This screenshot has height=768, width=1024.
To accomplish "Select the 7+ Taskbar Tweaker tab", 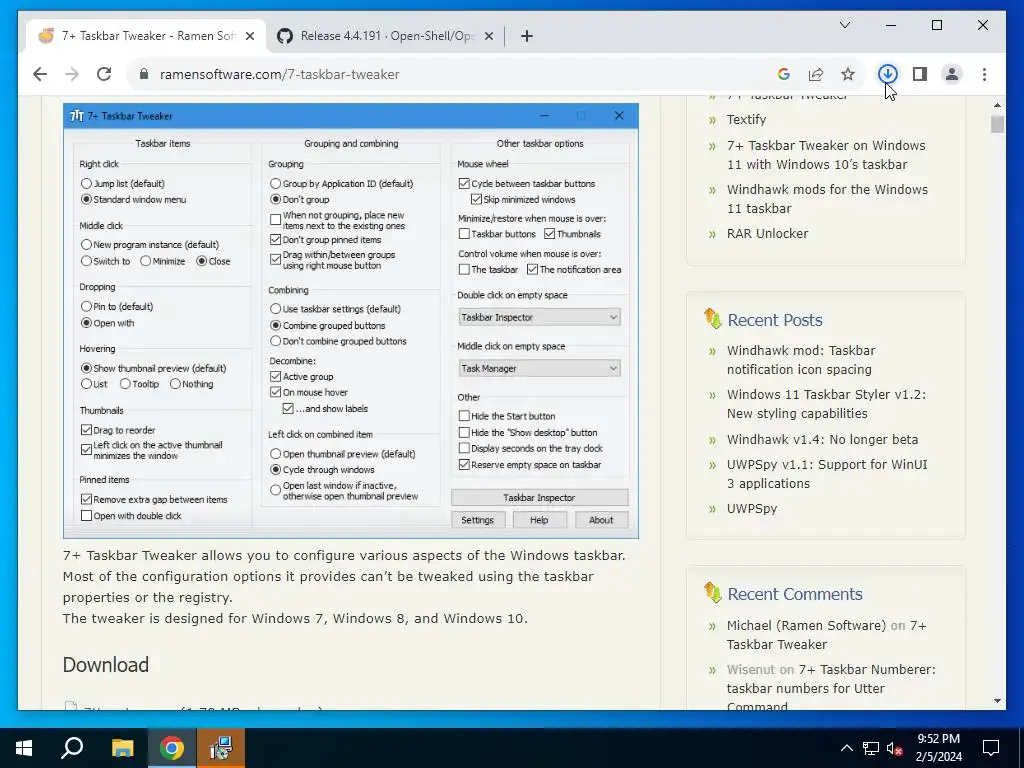I will pyautogui.click(x=146, y=36).
